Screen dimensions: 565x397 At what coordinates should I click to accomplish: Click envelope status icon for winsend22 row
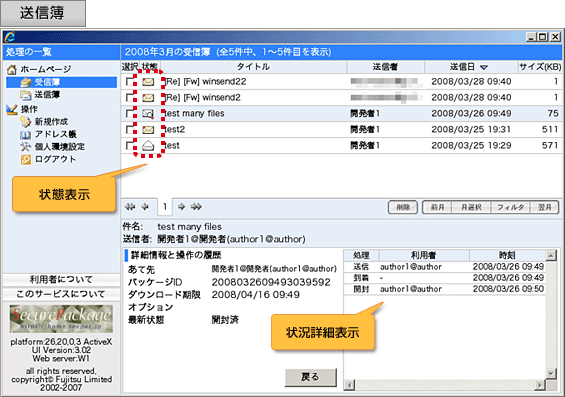(x=148, y=82)
